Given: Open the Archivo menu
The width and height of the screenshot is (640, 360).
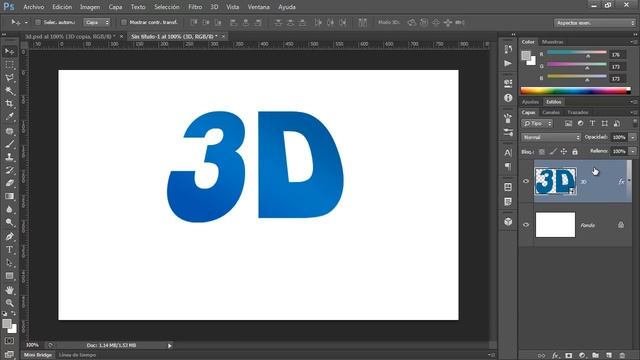Looking at the screenshot, I should [x=33, y=7].
